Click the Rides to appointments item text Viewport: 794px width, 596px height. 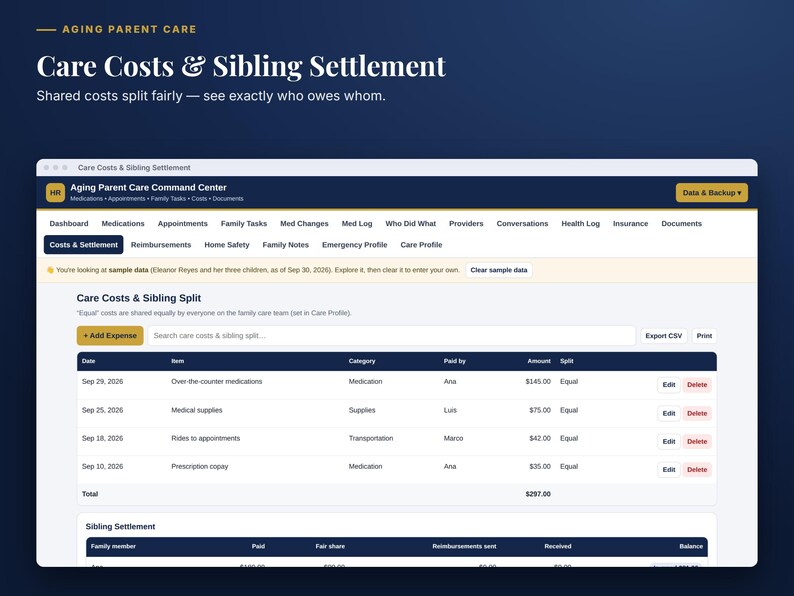click(206, 438)
